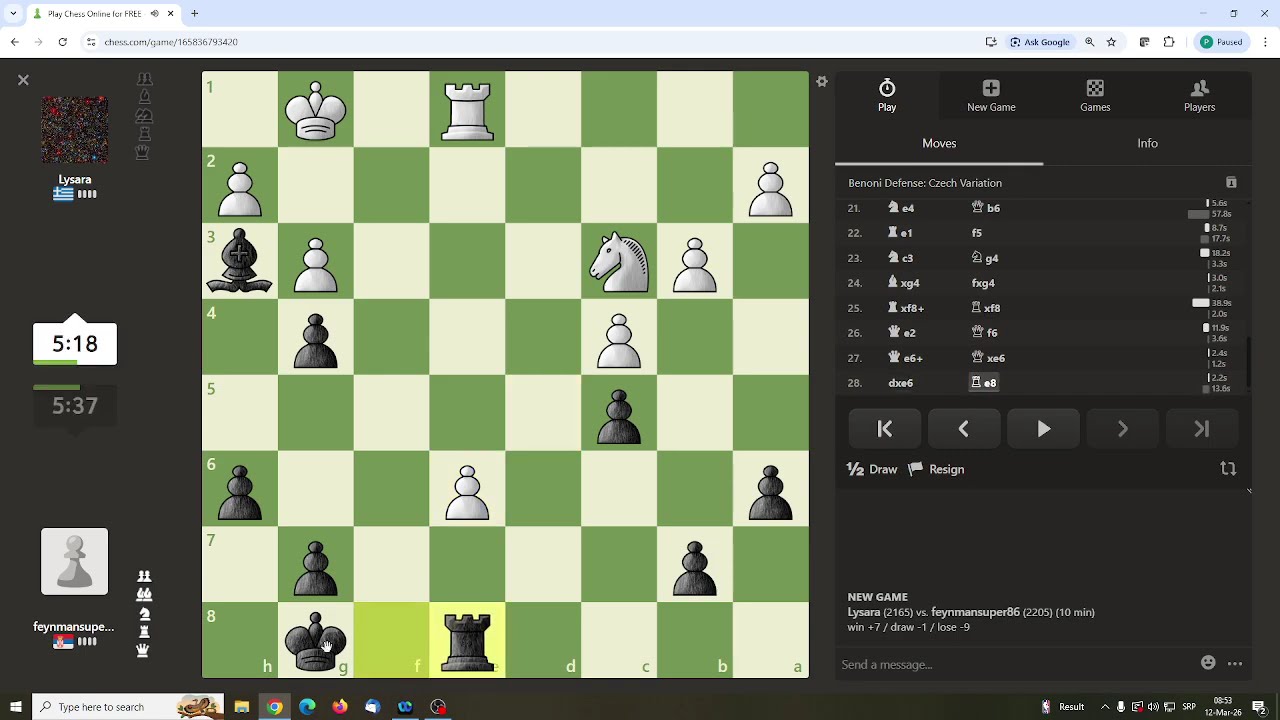Bookmark this page with the star icon
Screen dimensions: 1280x720
(1111, 42)
